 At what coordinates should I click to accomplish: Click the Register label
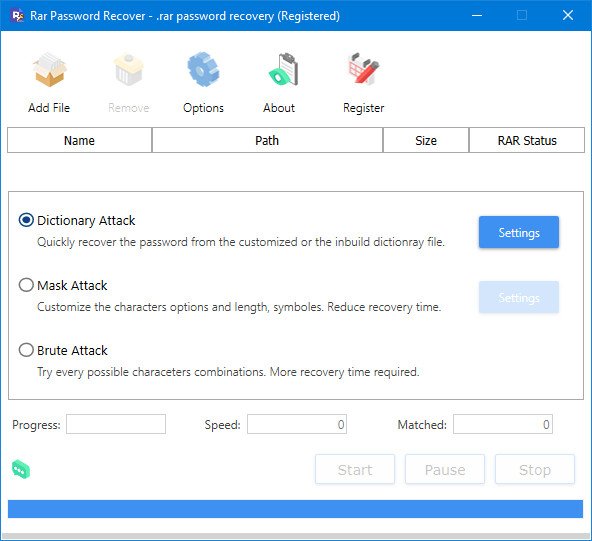click(x=364, y=108)
